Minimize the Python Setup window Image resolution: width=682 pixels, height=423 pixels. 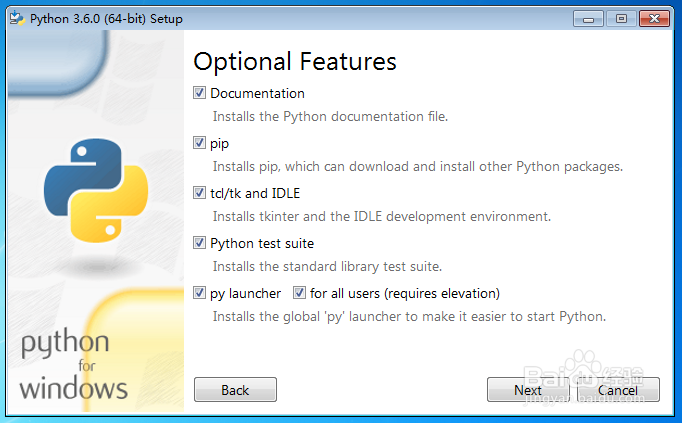click(x=590, y=18)
